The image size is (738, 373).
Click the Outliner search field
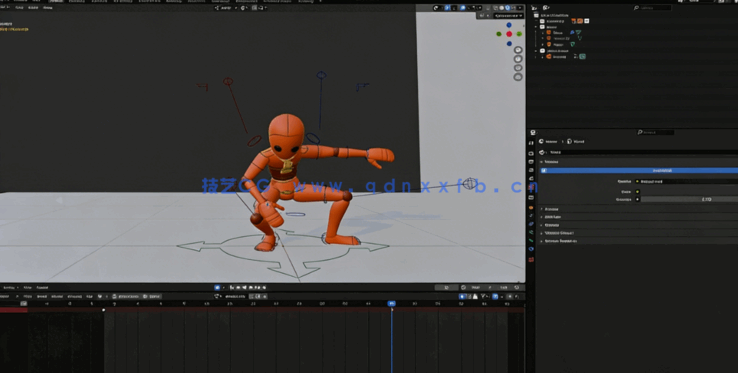coord(652,8)
